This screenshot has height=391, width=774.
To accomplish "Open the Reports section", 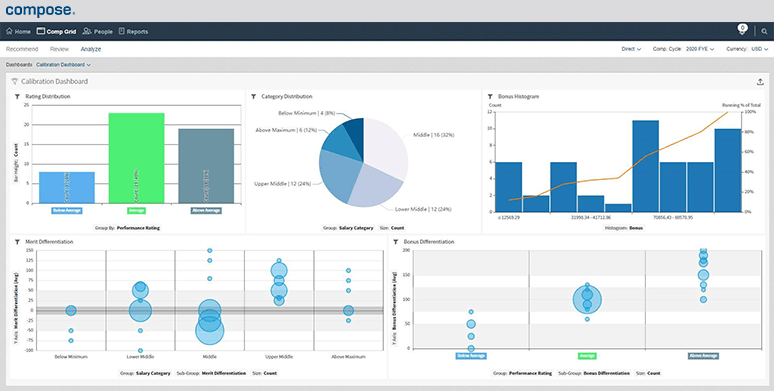I will click(x=133, y=31).
